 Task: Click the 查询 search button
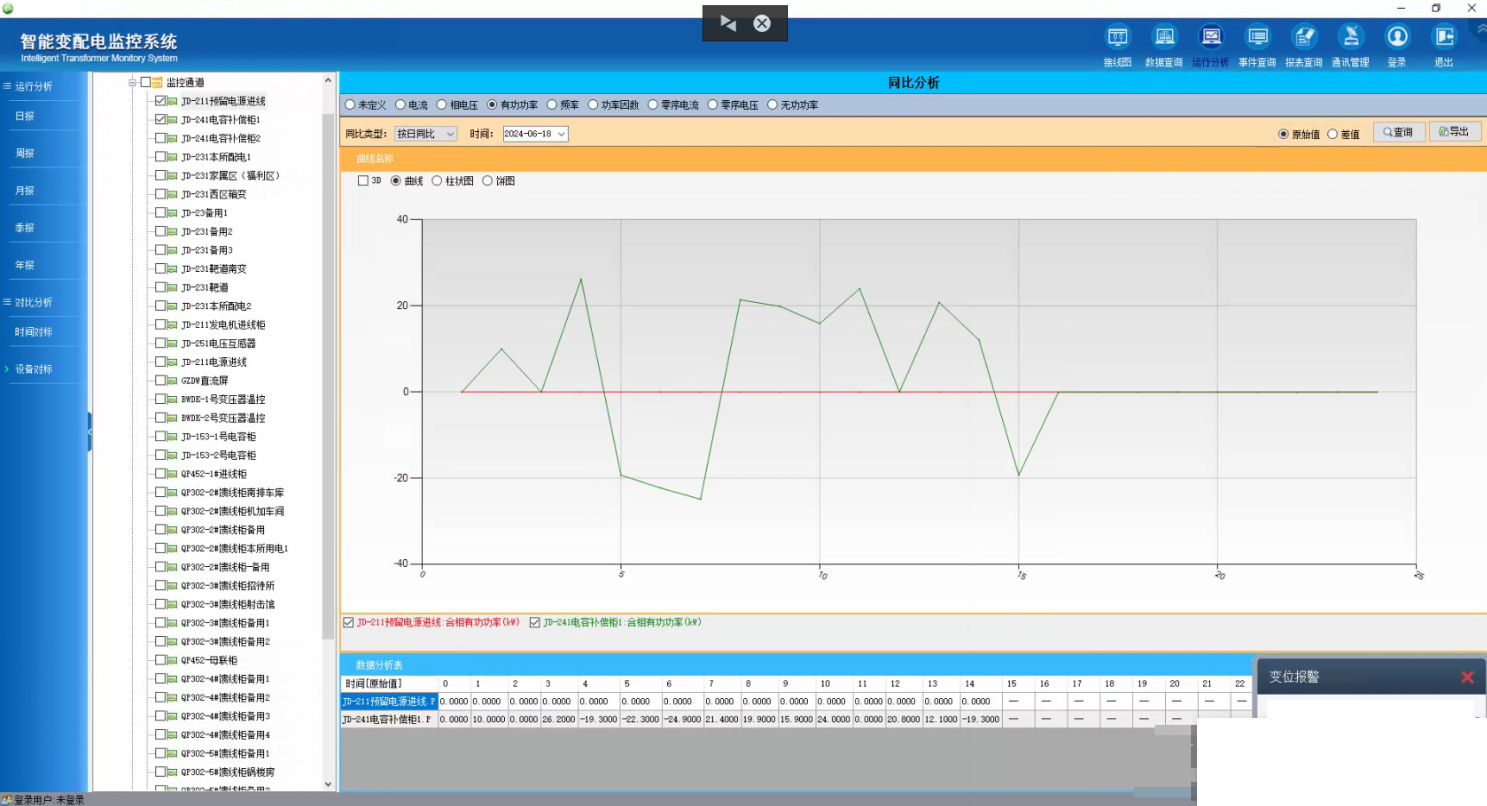pyautogui.click(x=1397, y=132)
